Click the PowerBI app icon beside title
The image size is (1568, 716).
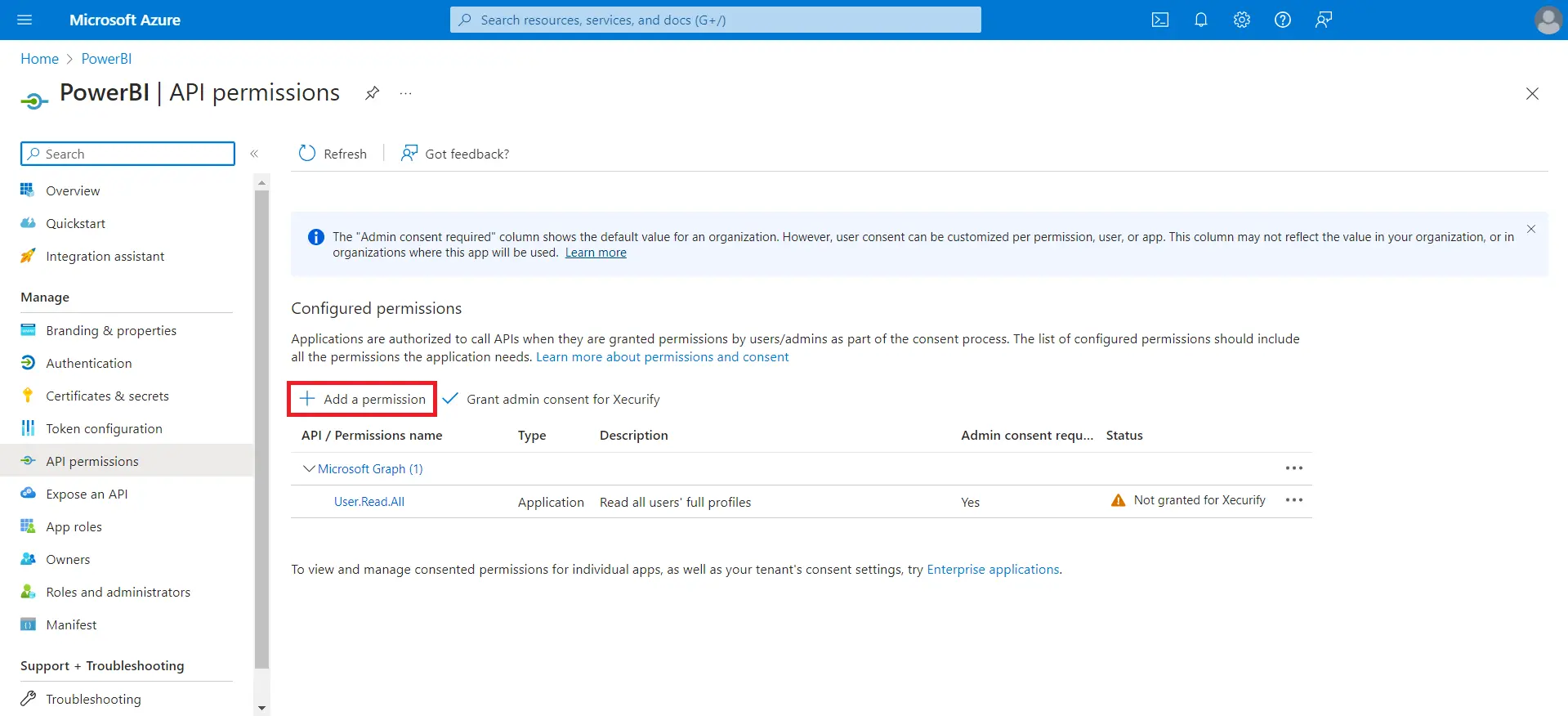pos(34,101)
